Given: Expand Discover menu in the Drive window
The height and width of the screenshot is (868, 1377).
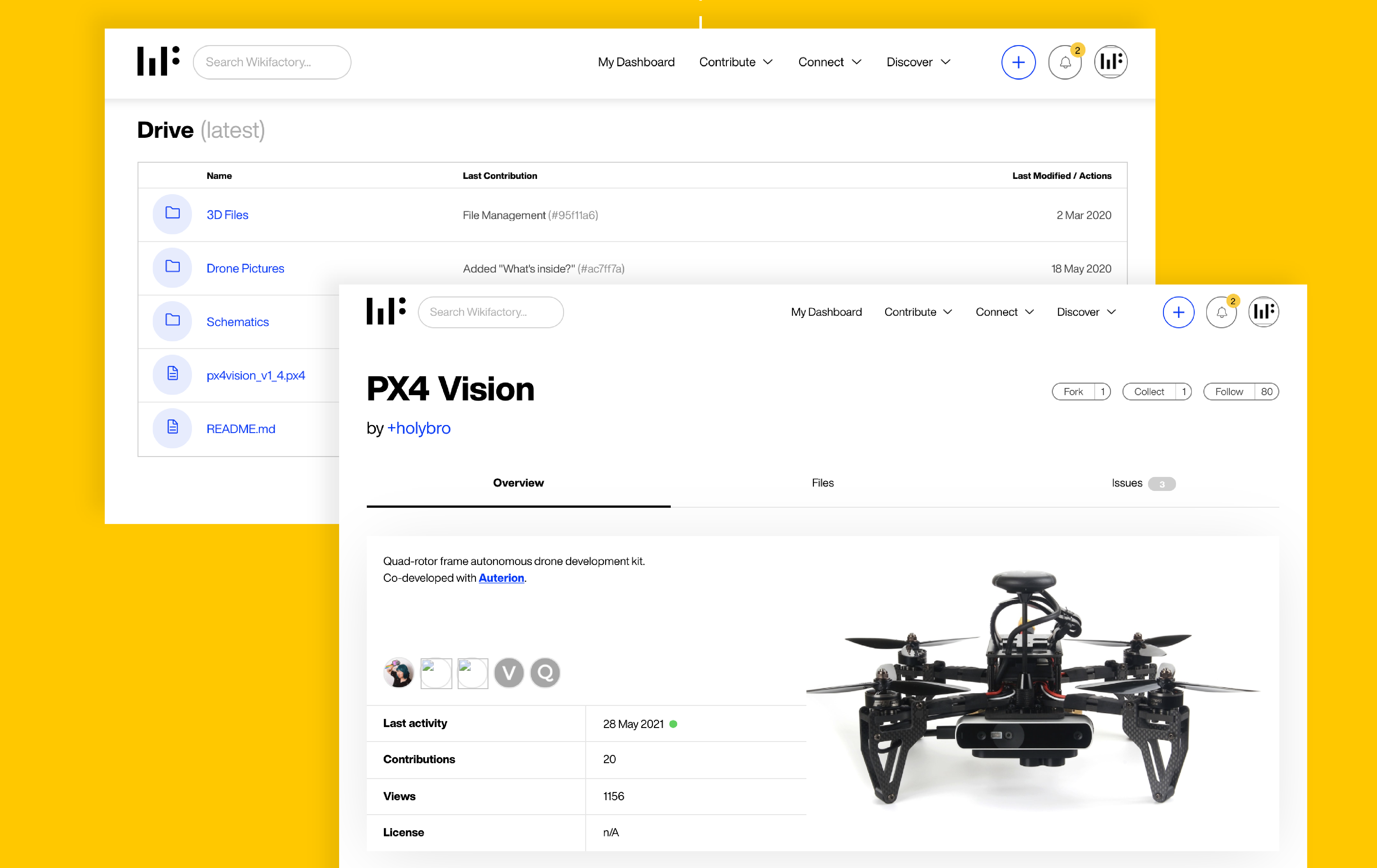Looking at the screenshot, I should [918, 62].
